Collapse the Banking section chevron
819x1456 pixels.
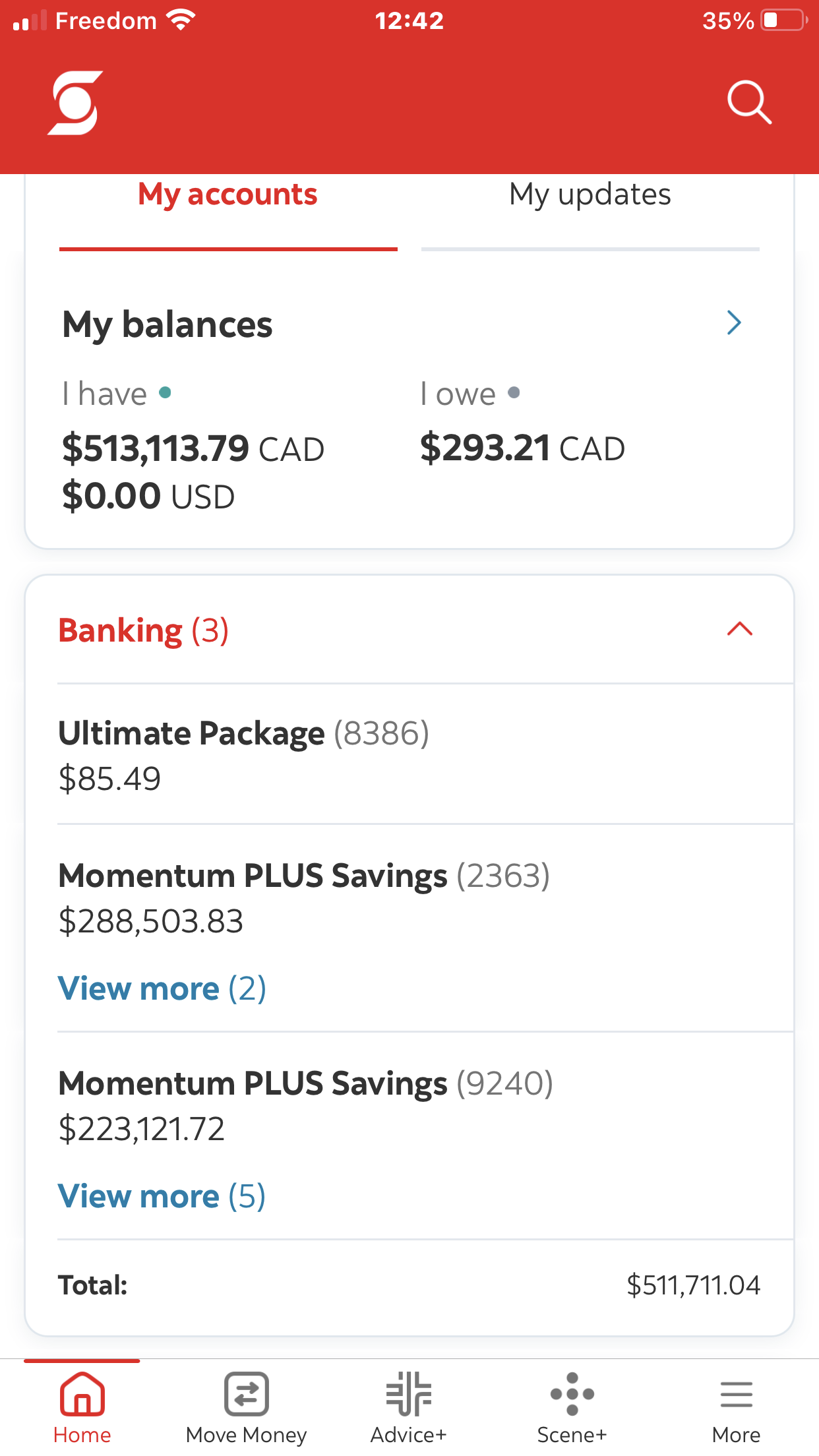(x=739, y=629)
